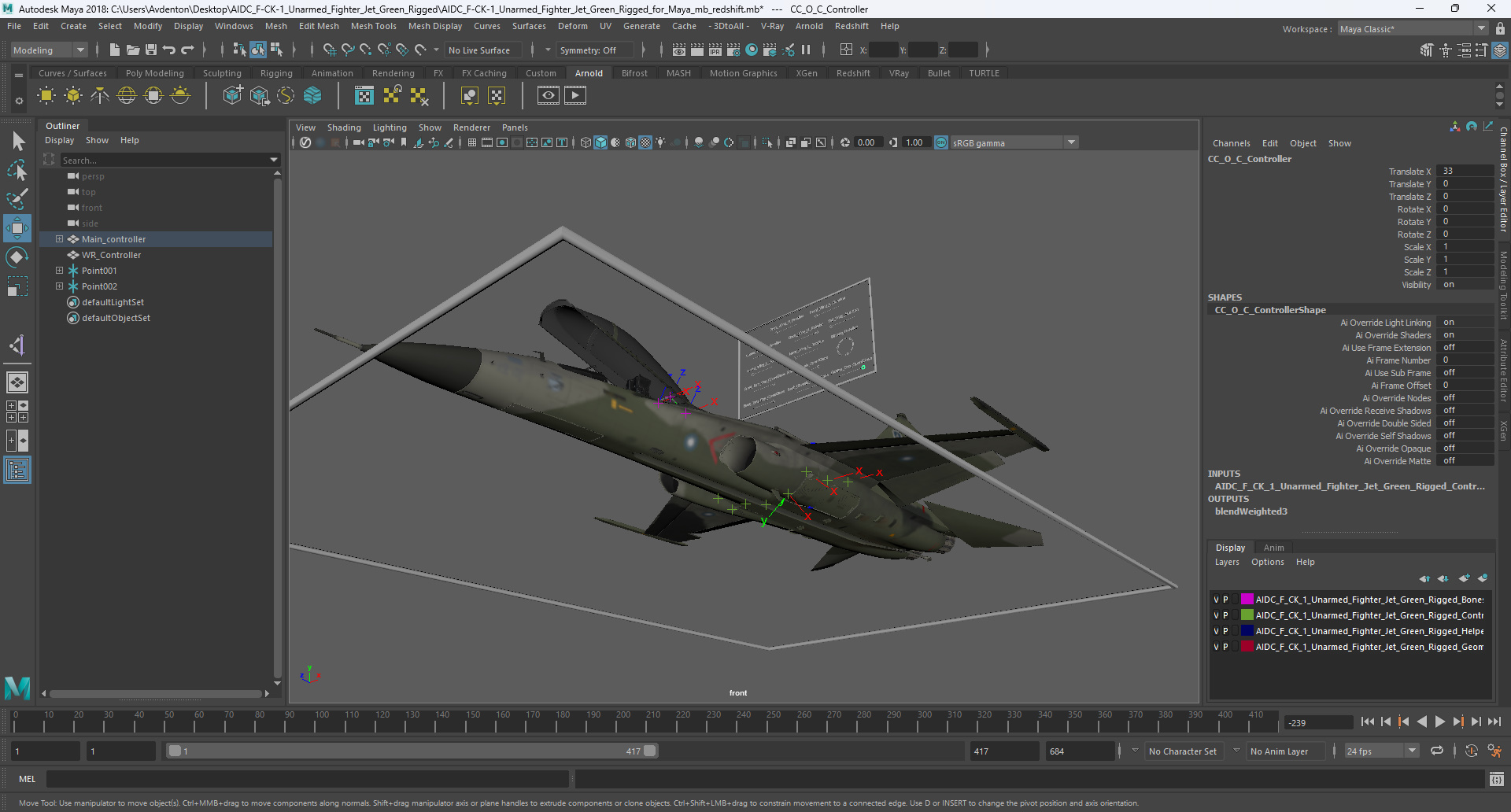This screenshot has width=1511, height=812.
Task: Open the Arnold RenderView play icon
Action: tap(575, 96)
